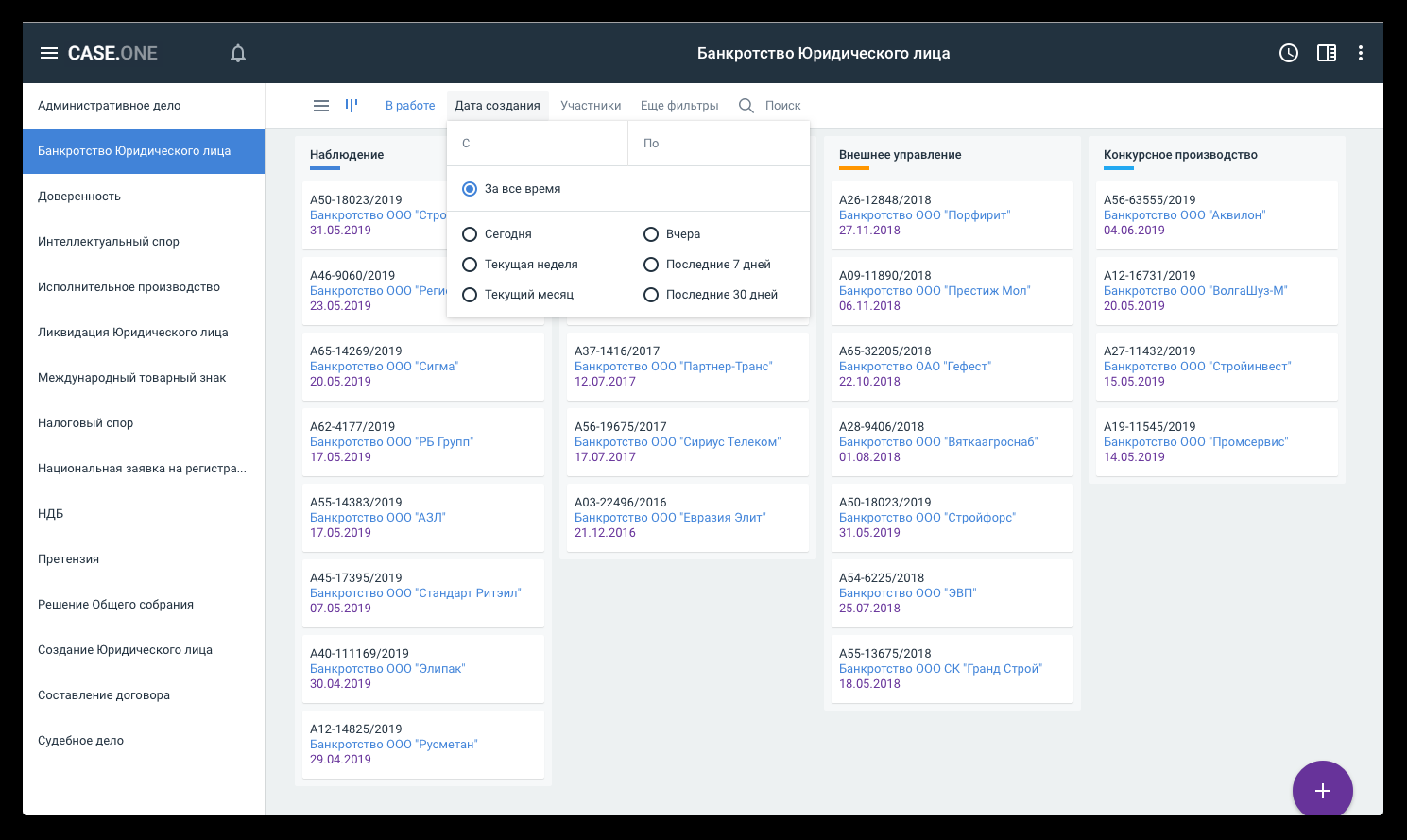Click the CASE.ONE logo
This screenshot has height=840, width=1407.
(112, 53)
